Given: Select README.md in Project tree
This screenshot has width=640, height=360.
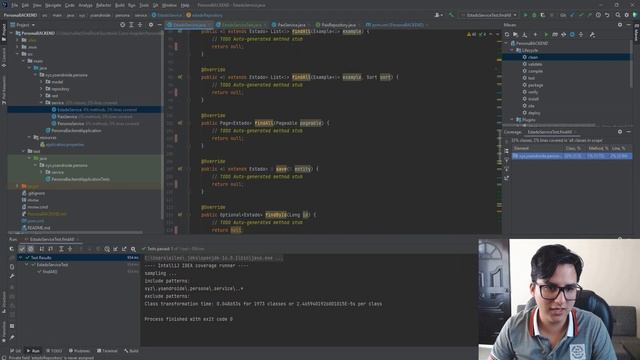Looking at the screenshot, I should point(38,228).
